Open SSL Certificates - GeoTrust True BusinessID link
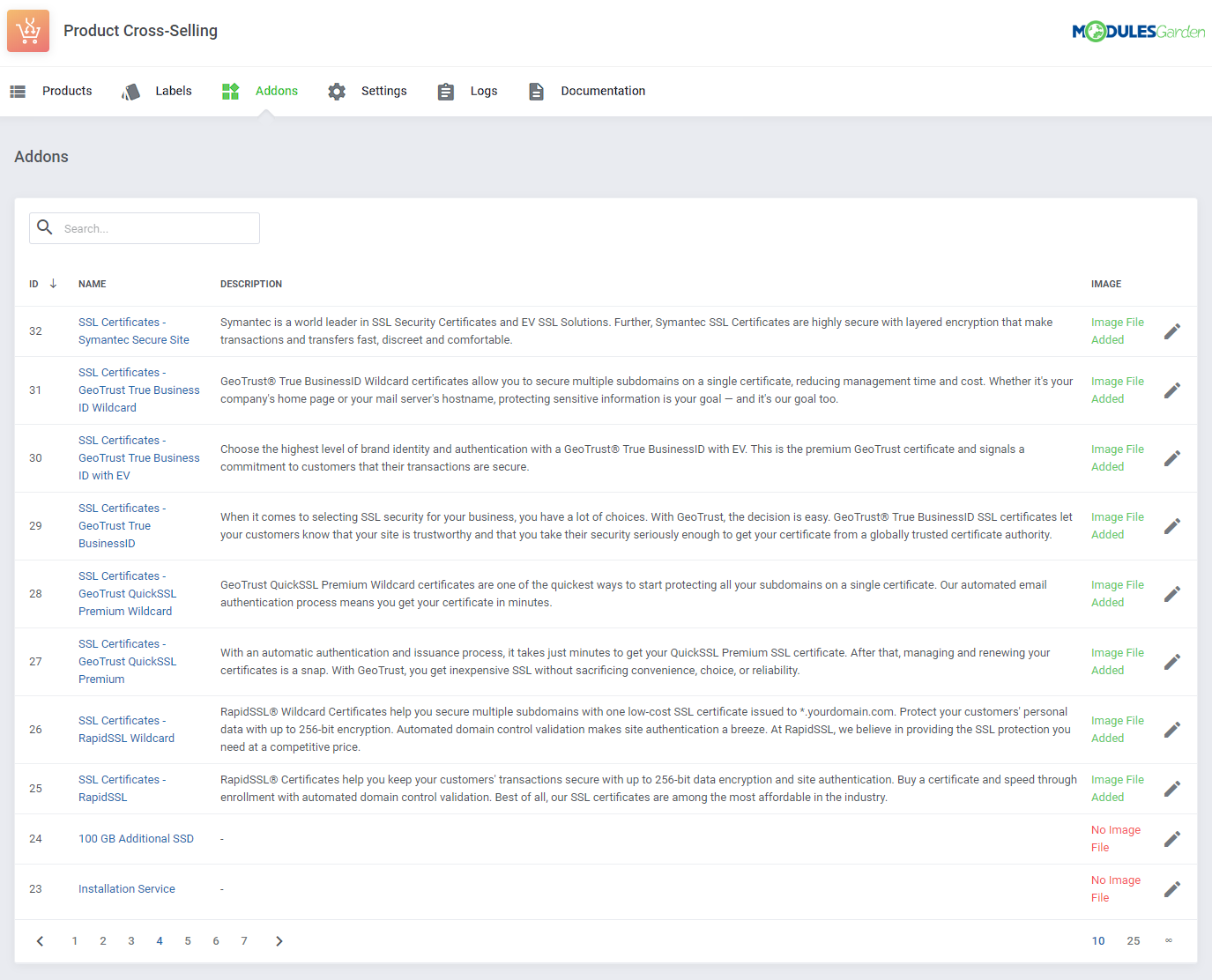 (x=122, y=526)
